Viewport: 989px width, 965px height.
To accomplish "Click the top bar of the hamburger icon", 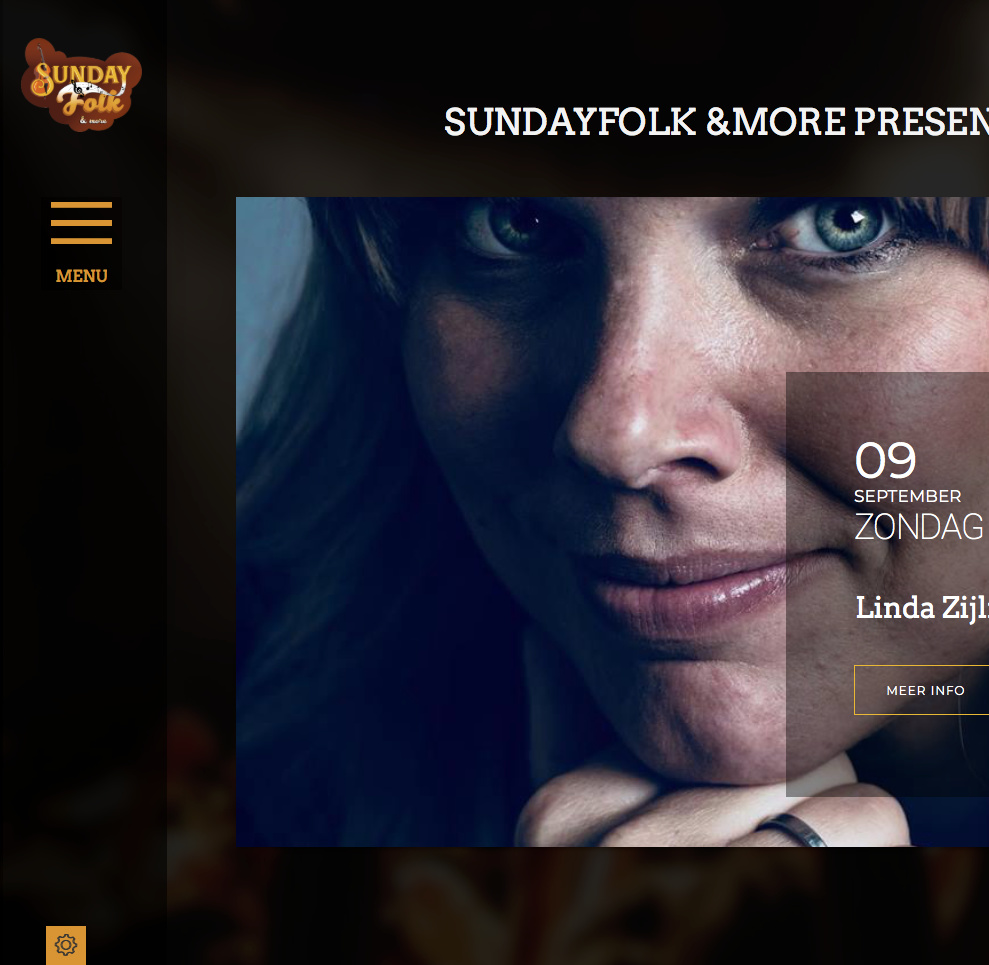I will tap(81, 204).
